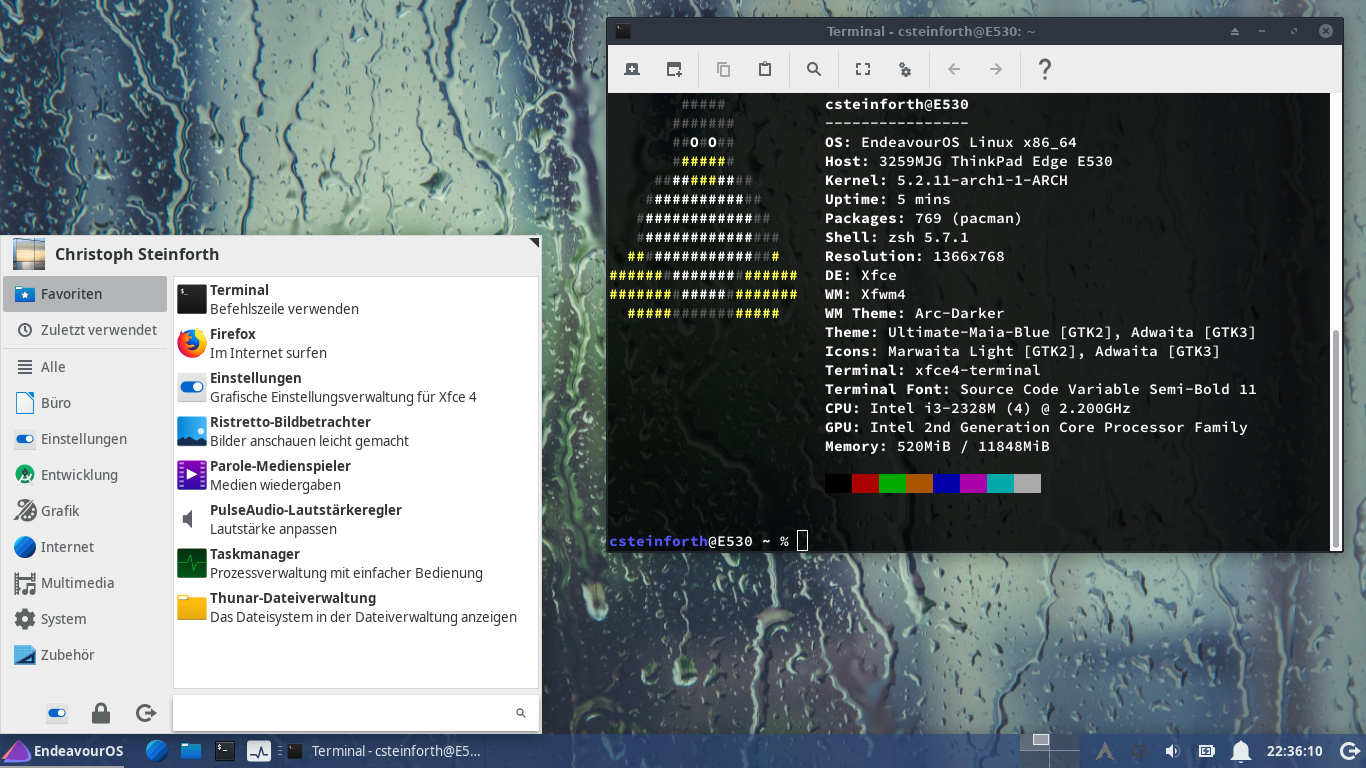
Task: Go to previous tab arrow in terminal
Action: click(x=954, y=69)
